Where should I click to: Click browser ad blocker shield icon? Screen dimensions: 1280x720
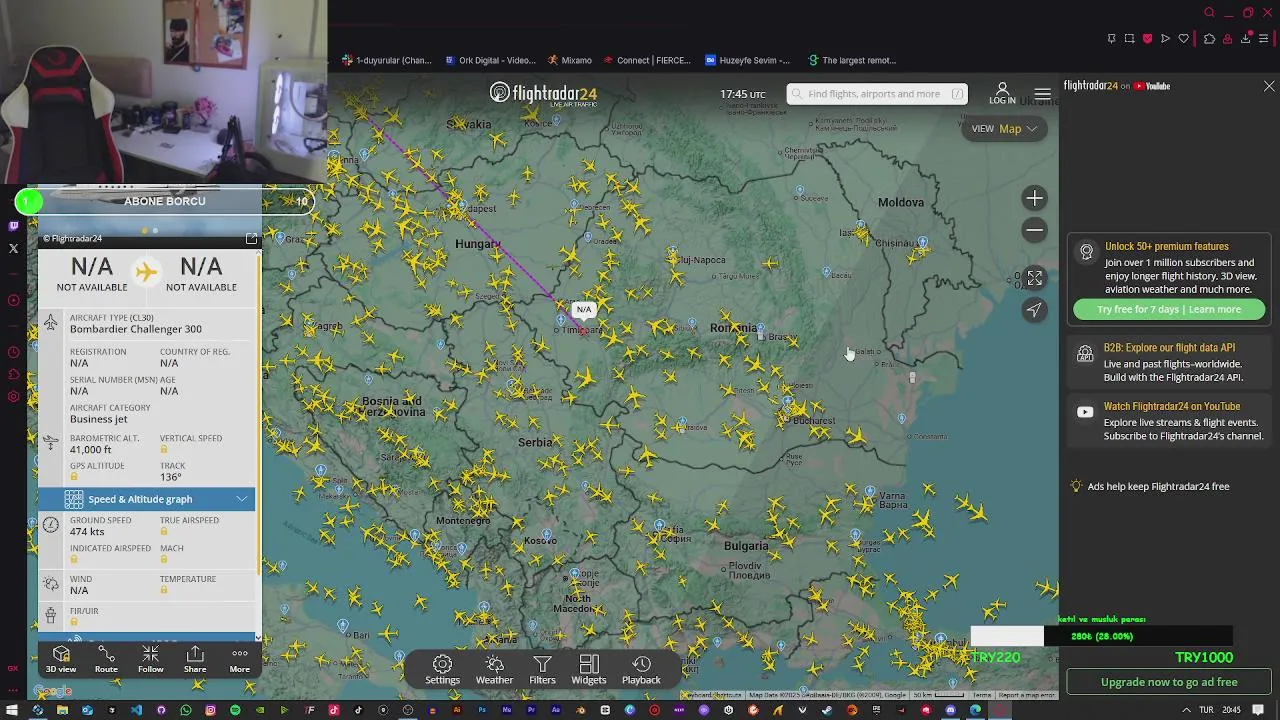(1147, 39)
